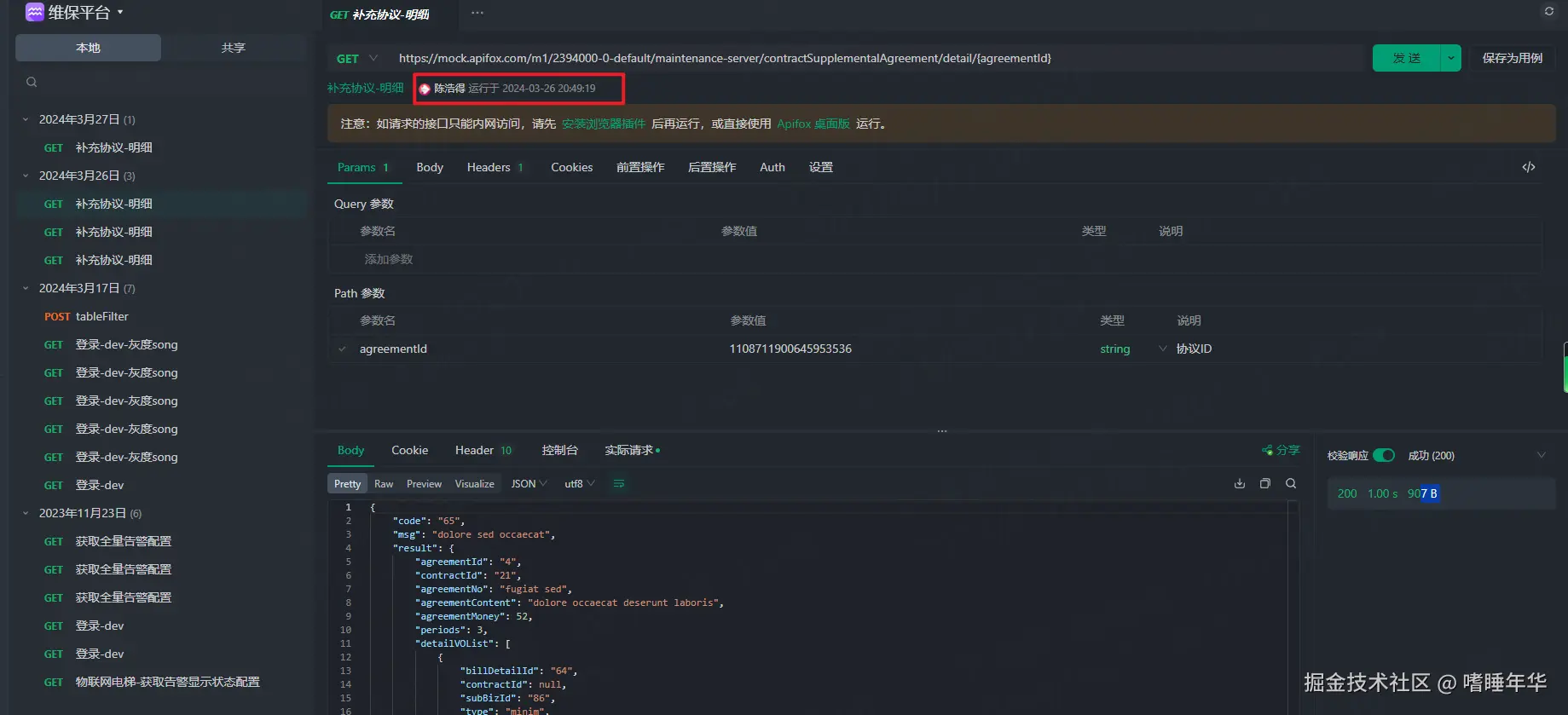Collapse the 2023年11月23日 history group

(x=26, y=513)
